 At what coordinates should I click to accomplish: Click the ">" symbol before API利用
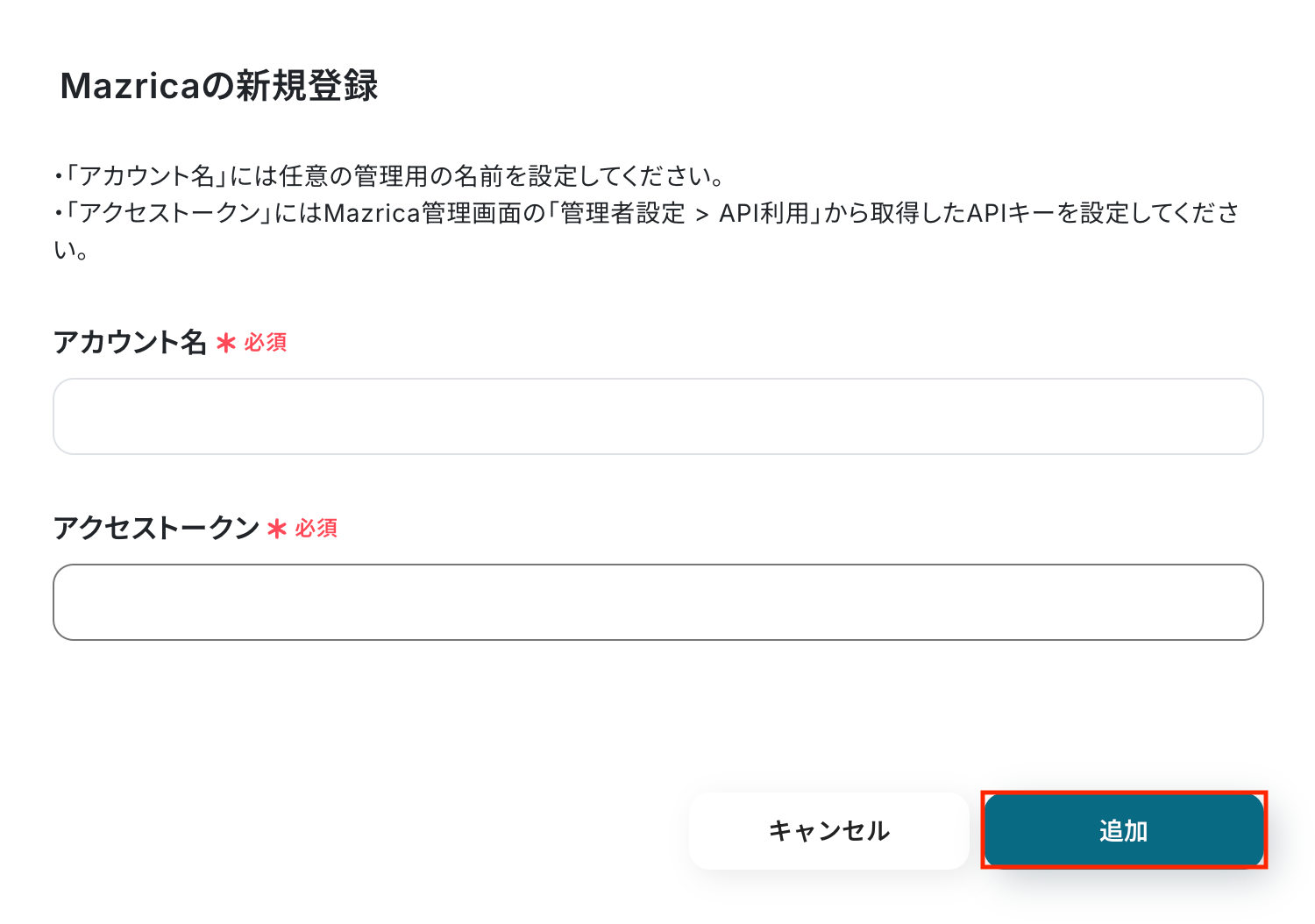(x=701, y=215)
